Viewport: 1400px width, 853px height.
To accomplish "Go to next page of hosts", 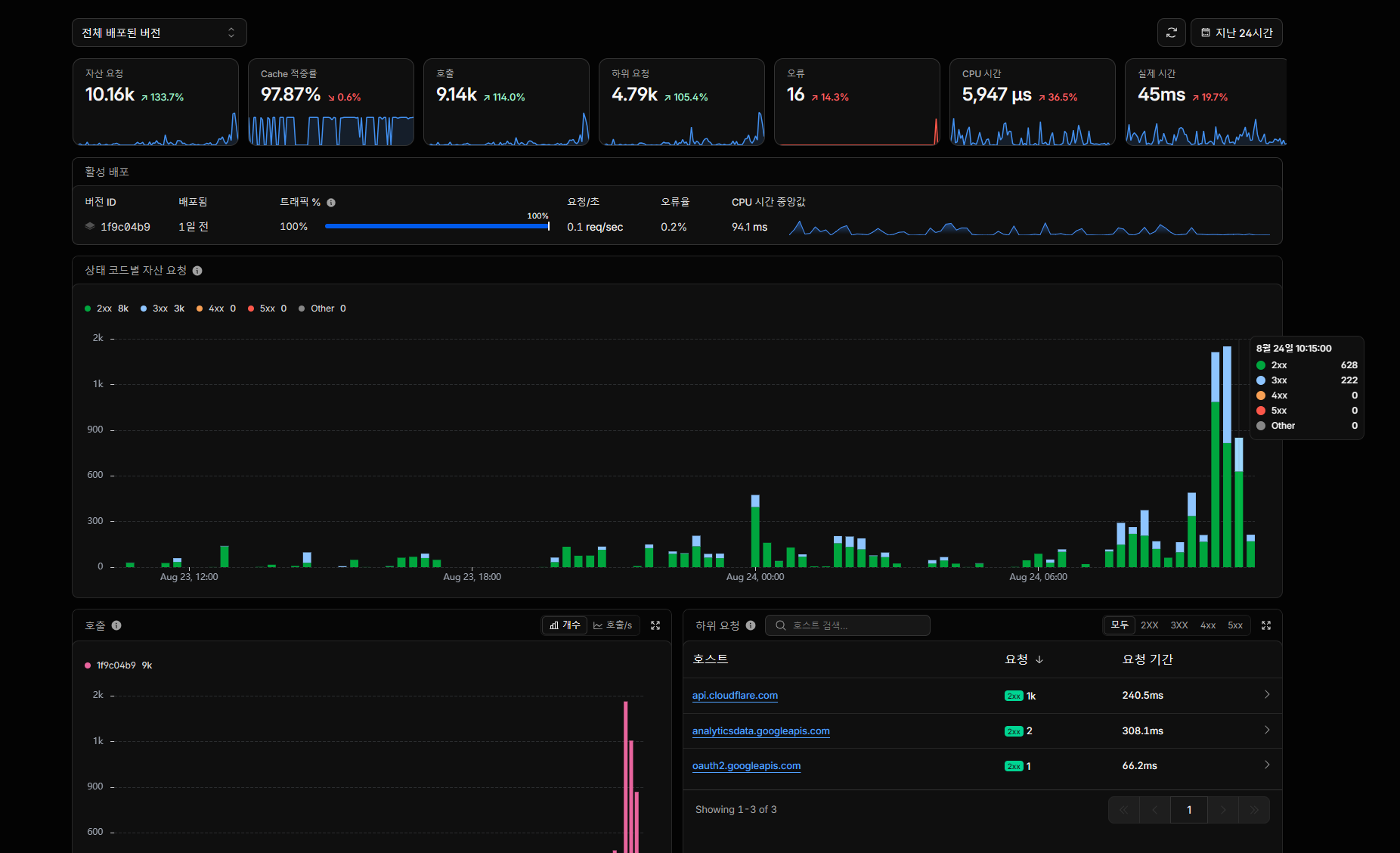I will [1223, 810].
